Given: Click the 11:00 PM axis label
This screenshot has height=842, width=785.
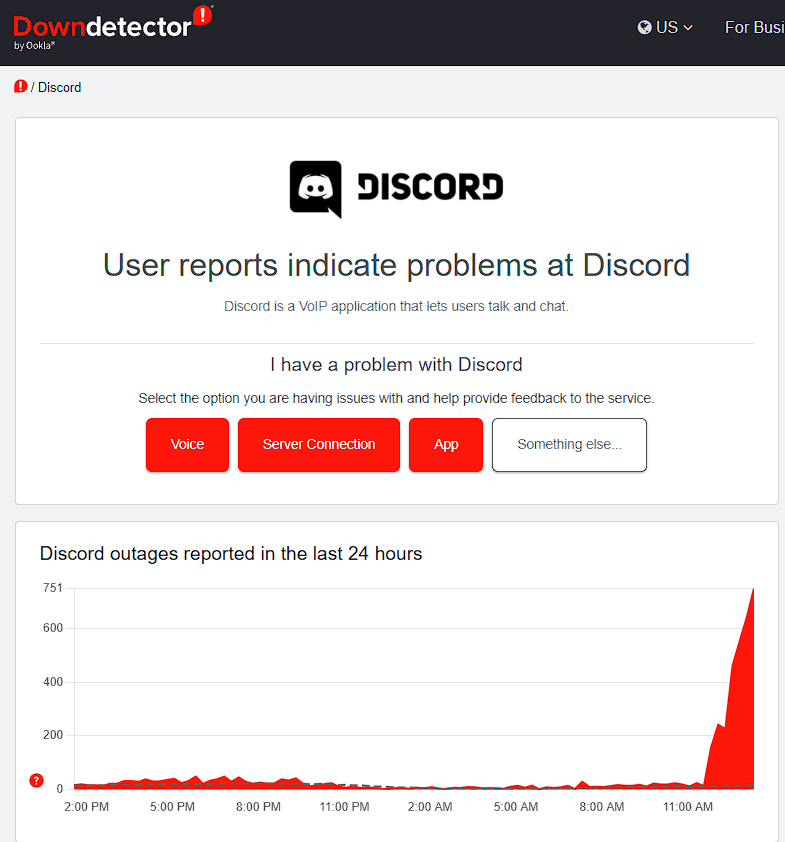Looking at the screenshot, I should click(344, 807).
